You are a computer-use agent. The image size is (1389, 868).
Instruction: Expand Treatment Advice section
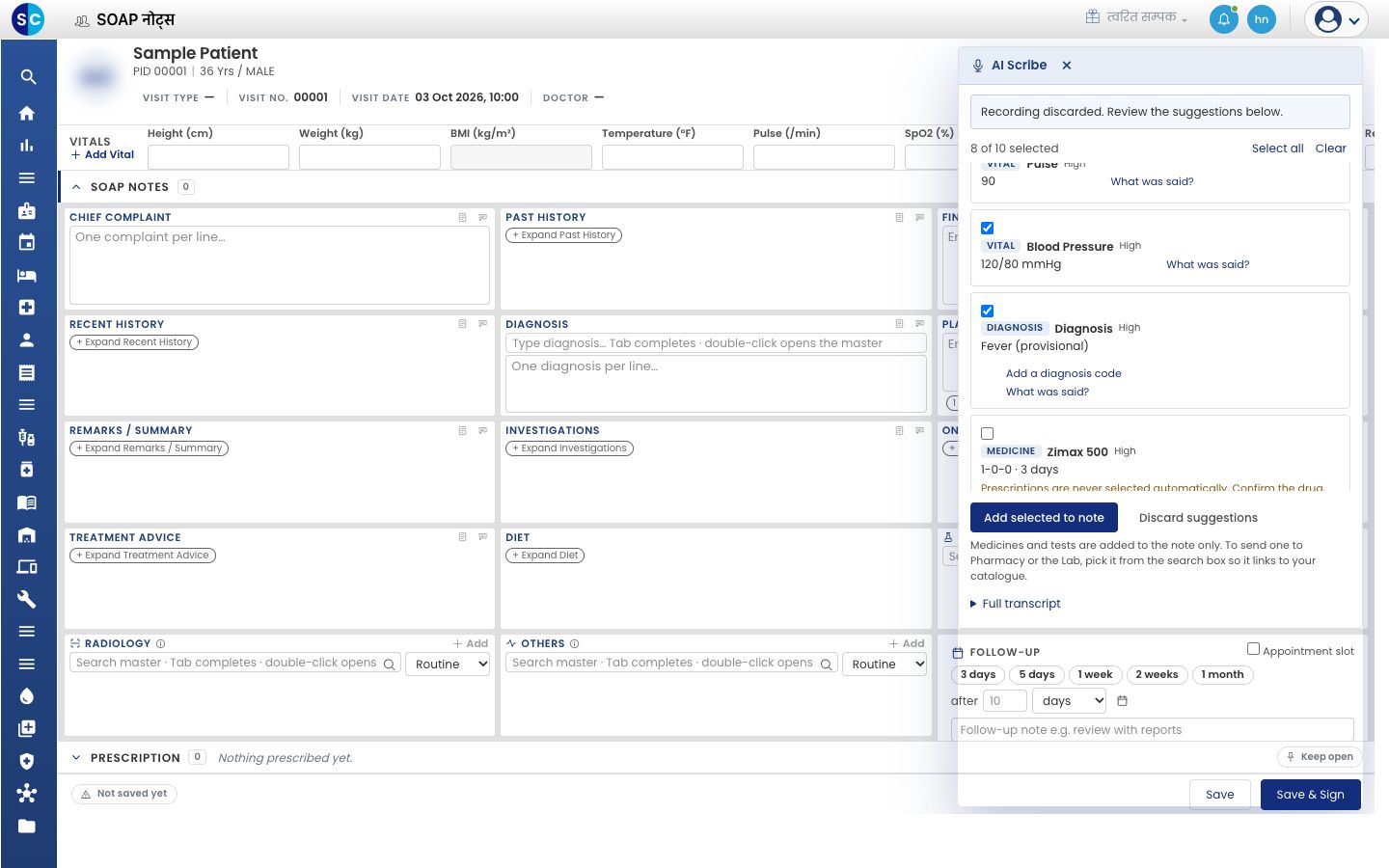[143, 556]
